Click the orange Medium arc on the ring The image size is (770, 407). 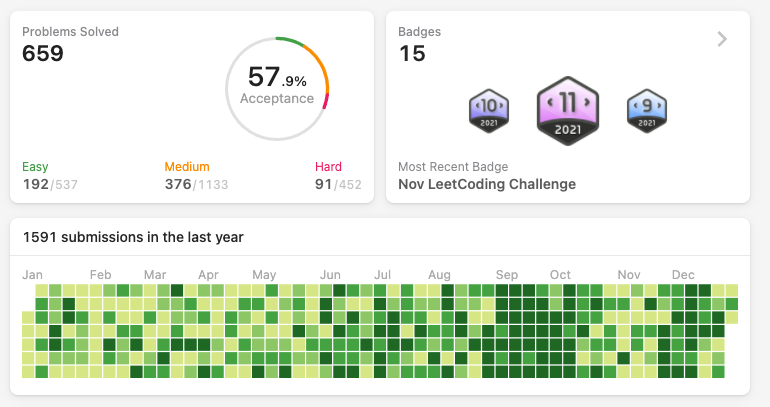[x=320, y=66]
